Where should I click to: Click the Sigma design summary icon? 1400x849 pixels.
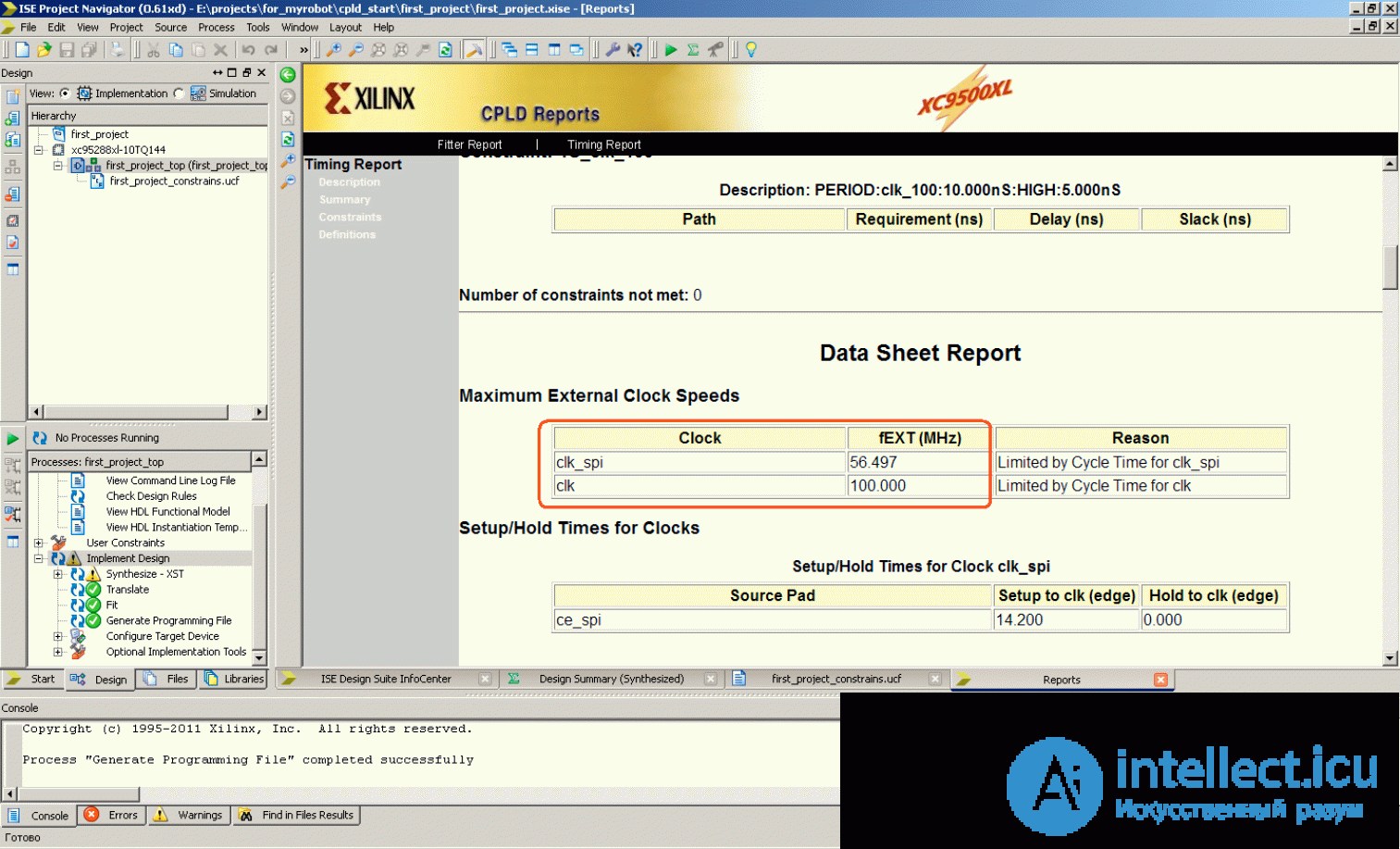click(693, 50)
